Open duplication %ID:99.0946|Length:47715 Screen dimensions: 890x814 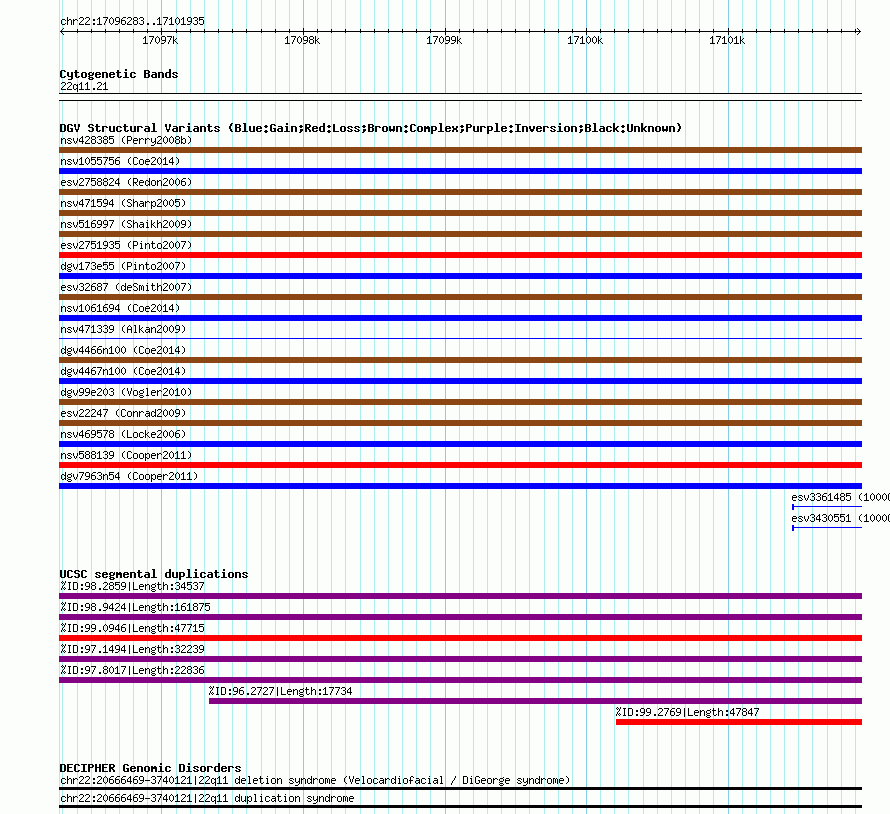tap(132, 628)
